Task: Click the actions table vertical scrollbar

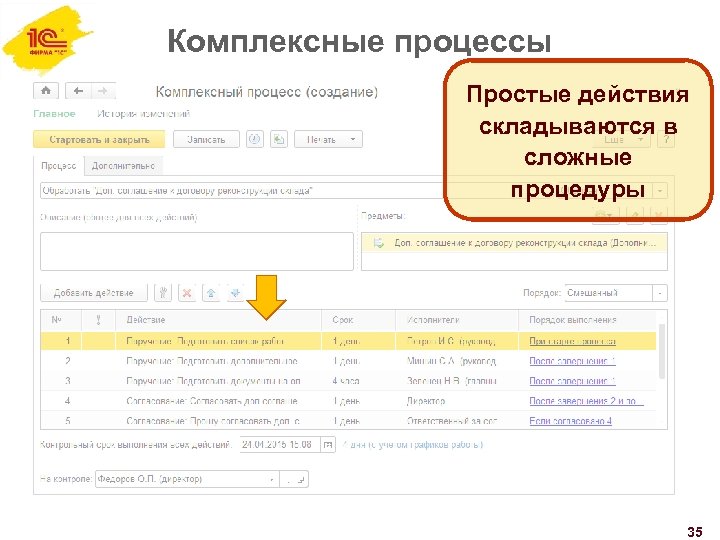Action: tap(662, 351)
